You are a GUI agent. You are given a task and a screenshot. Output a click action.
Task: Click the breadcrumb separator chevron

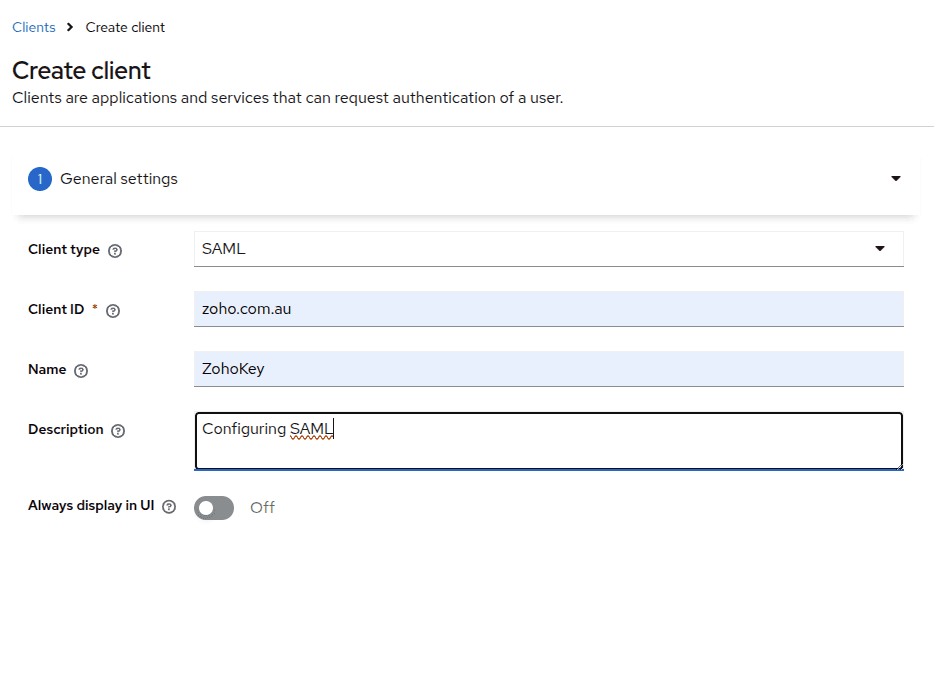point(71,28)
